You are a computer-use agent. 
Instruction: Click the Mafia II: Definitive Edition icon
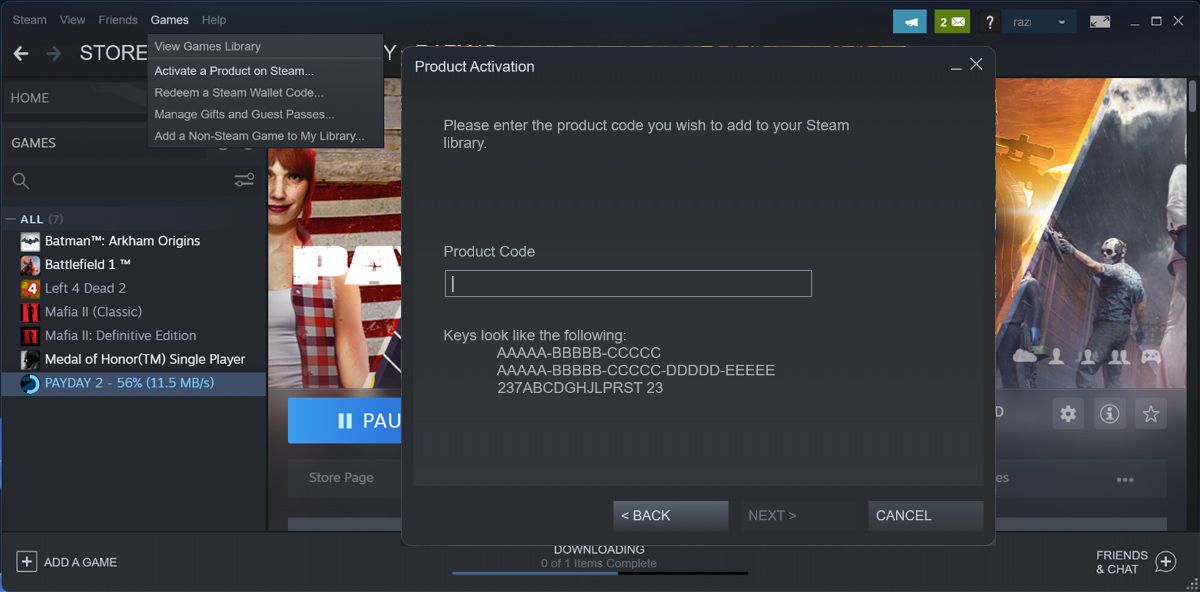point(30,336)
